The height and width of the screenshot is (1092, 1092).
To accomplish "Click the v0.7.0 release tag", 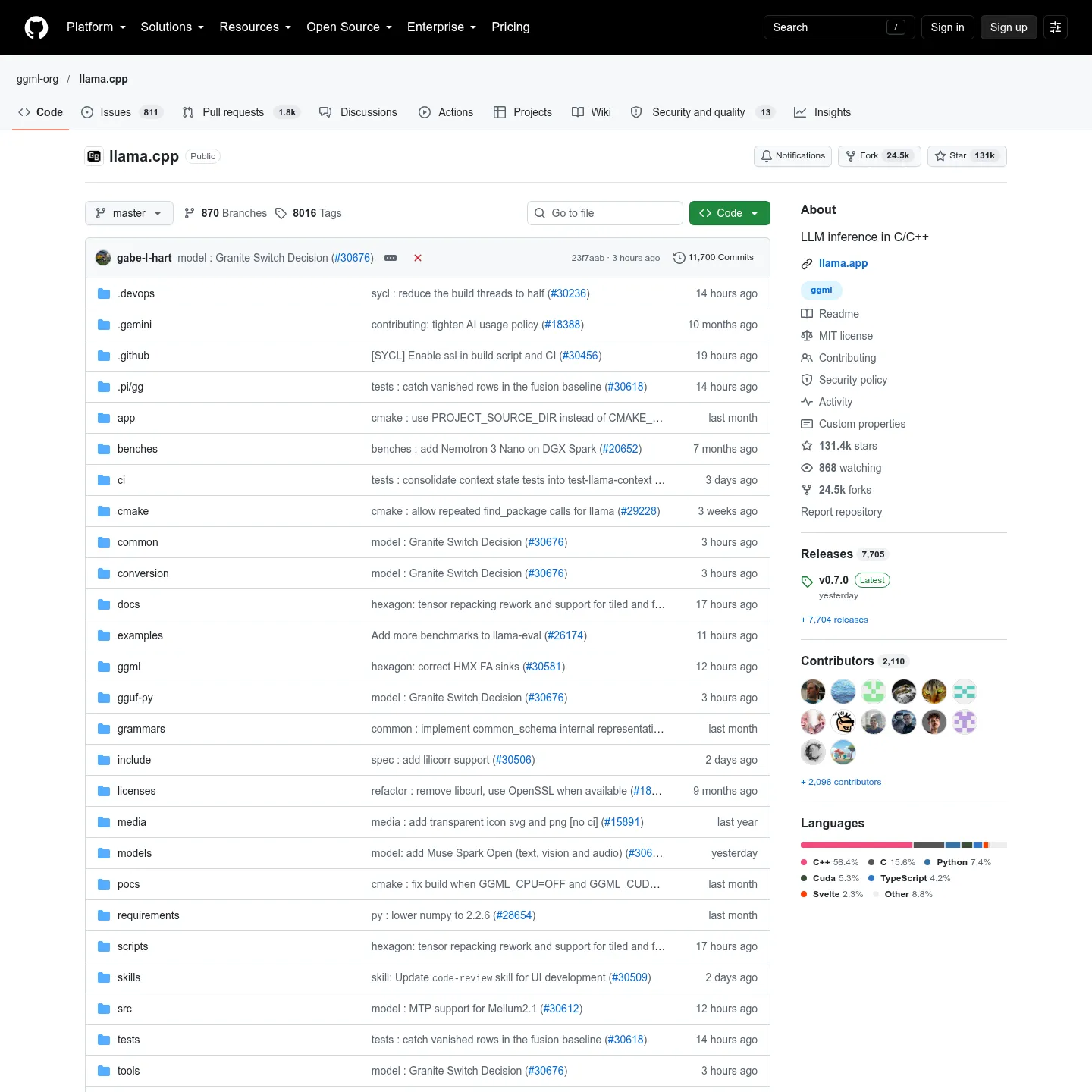I will point(833,580).
